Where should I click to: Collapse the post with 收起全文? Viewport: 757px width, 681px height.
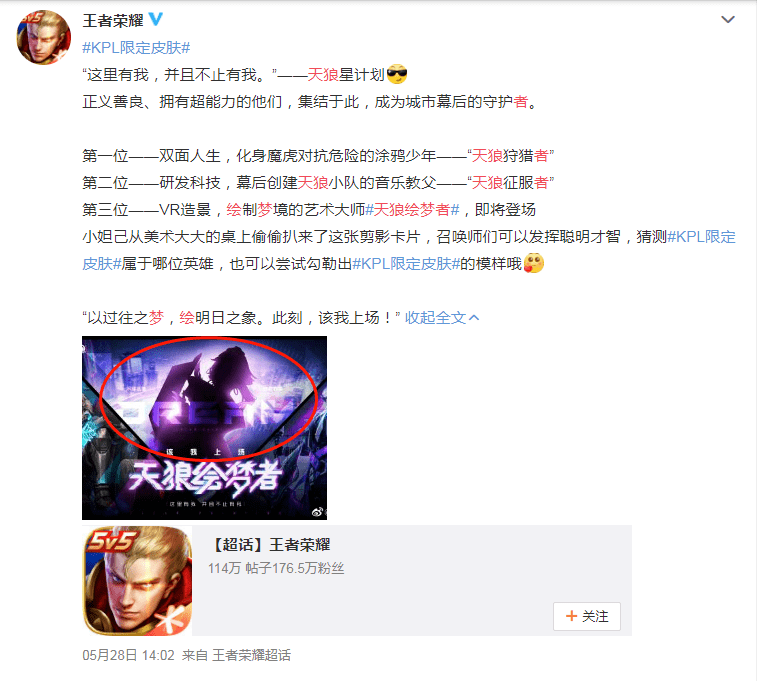click(442, 318)
